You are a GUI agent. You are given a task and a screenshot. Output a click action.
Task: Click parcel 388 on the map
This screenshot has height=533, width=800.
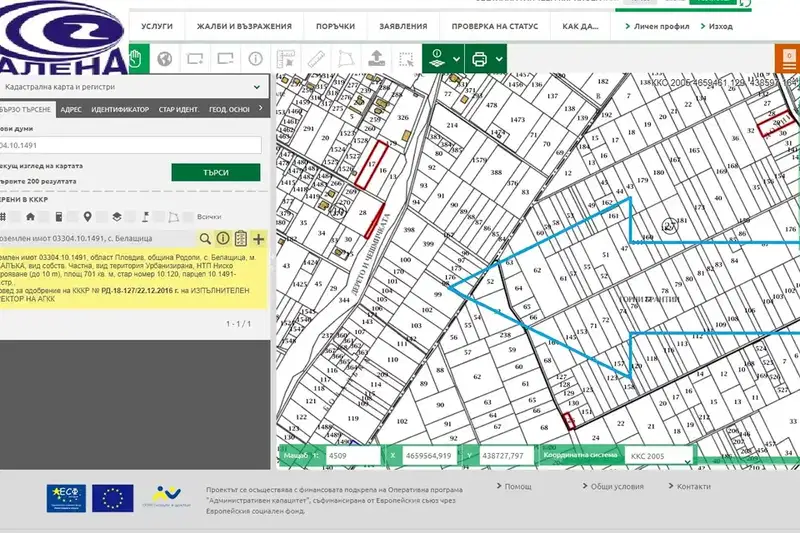(x=496, y=172)
